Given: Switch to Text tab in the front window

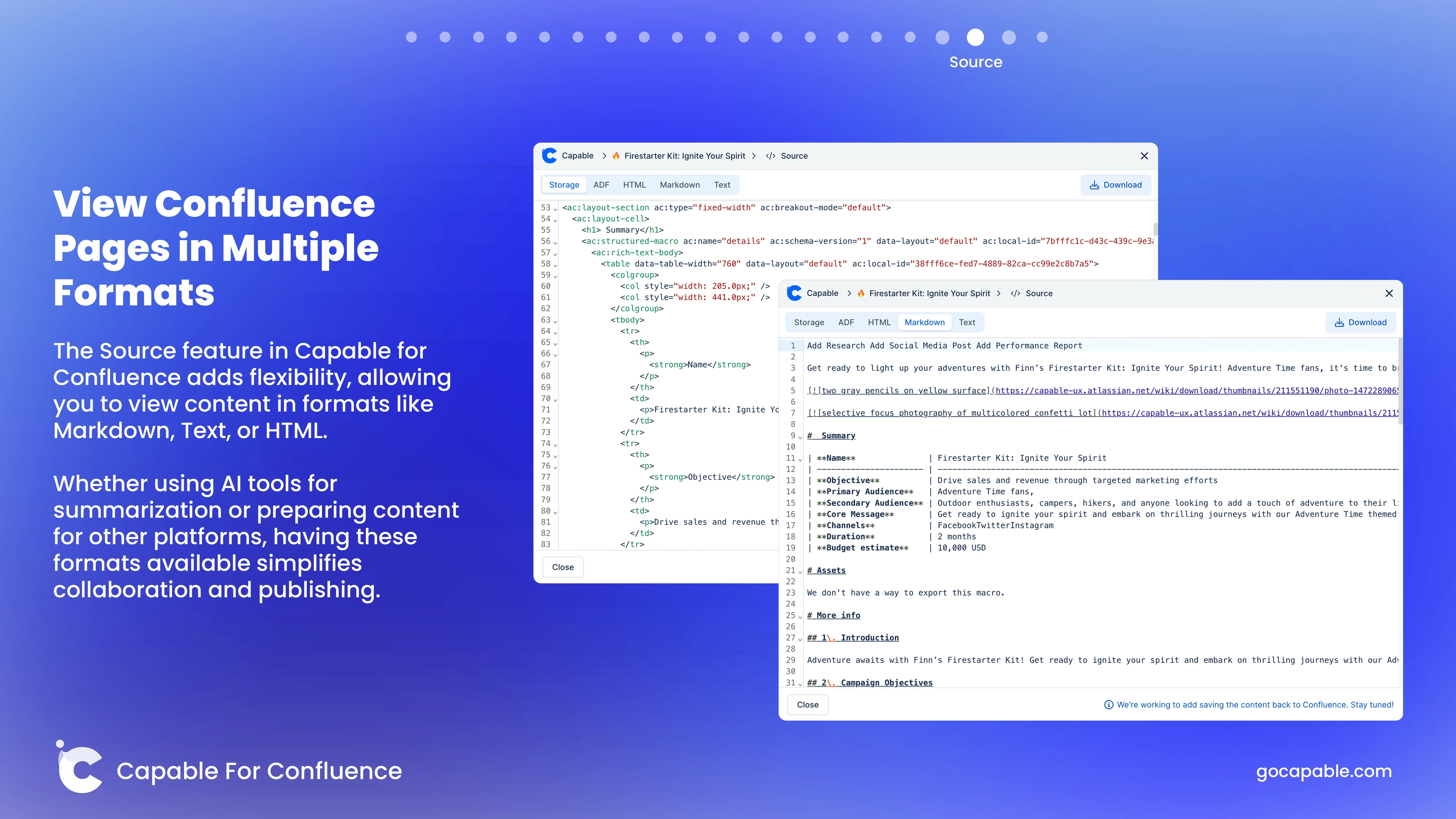Looking at the screenshot, I should pyautogui.click(x=967, y=322).
